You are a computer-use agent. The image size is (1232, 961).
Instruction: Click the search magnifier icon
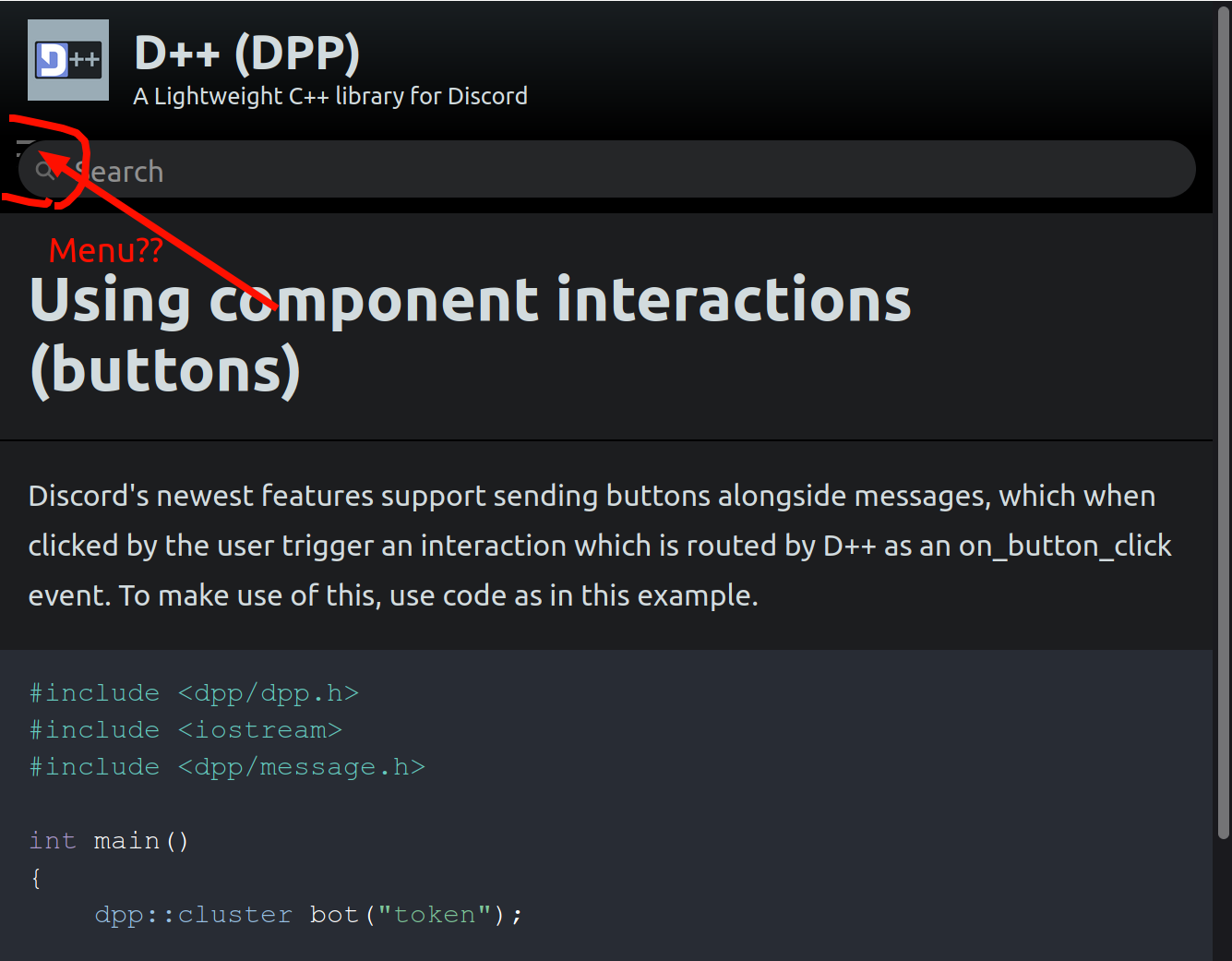45,170
